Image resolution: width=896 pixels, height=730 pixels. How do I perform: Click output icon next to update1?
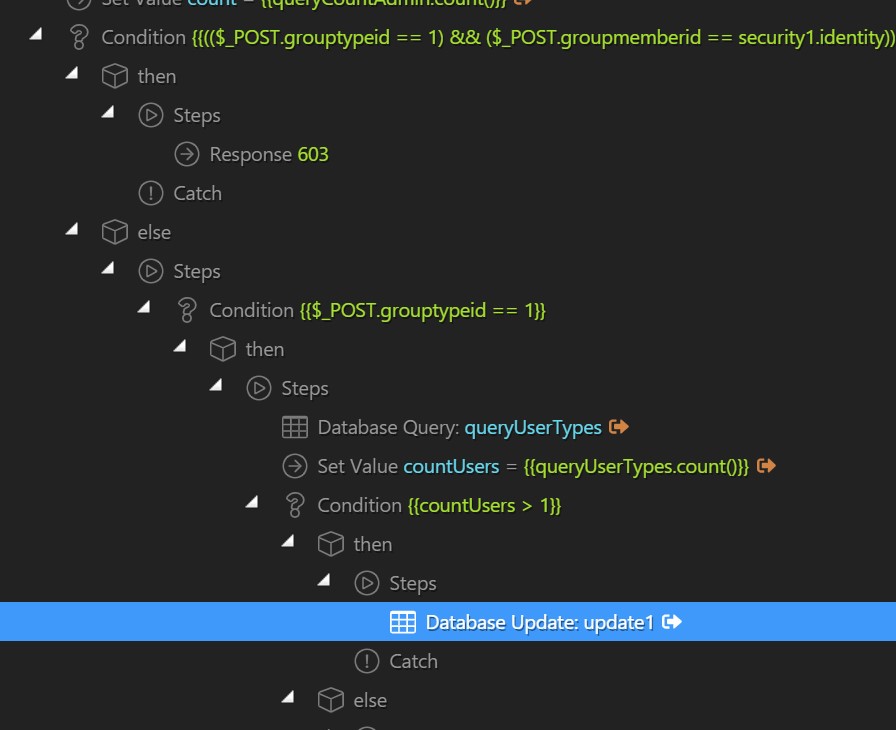coord(671,621)
